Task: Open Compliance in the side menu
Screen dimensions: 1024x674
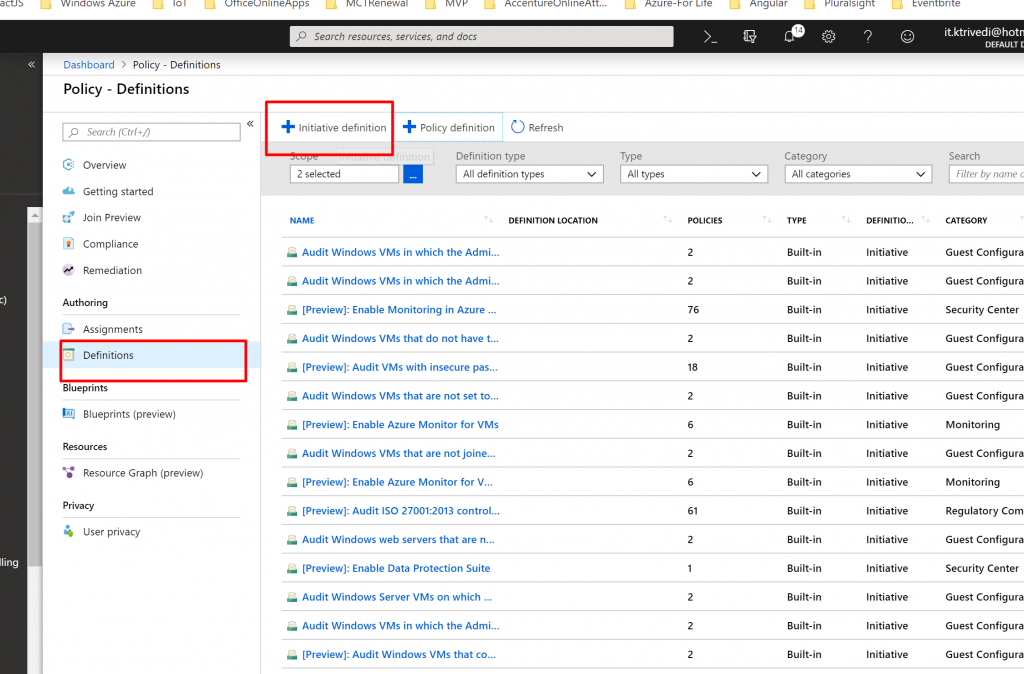Action: 110,244
